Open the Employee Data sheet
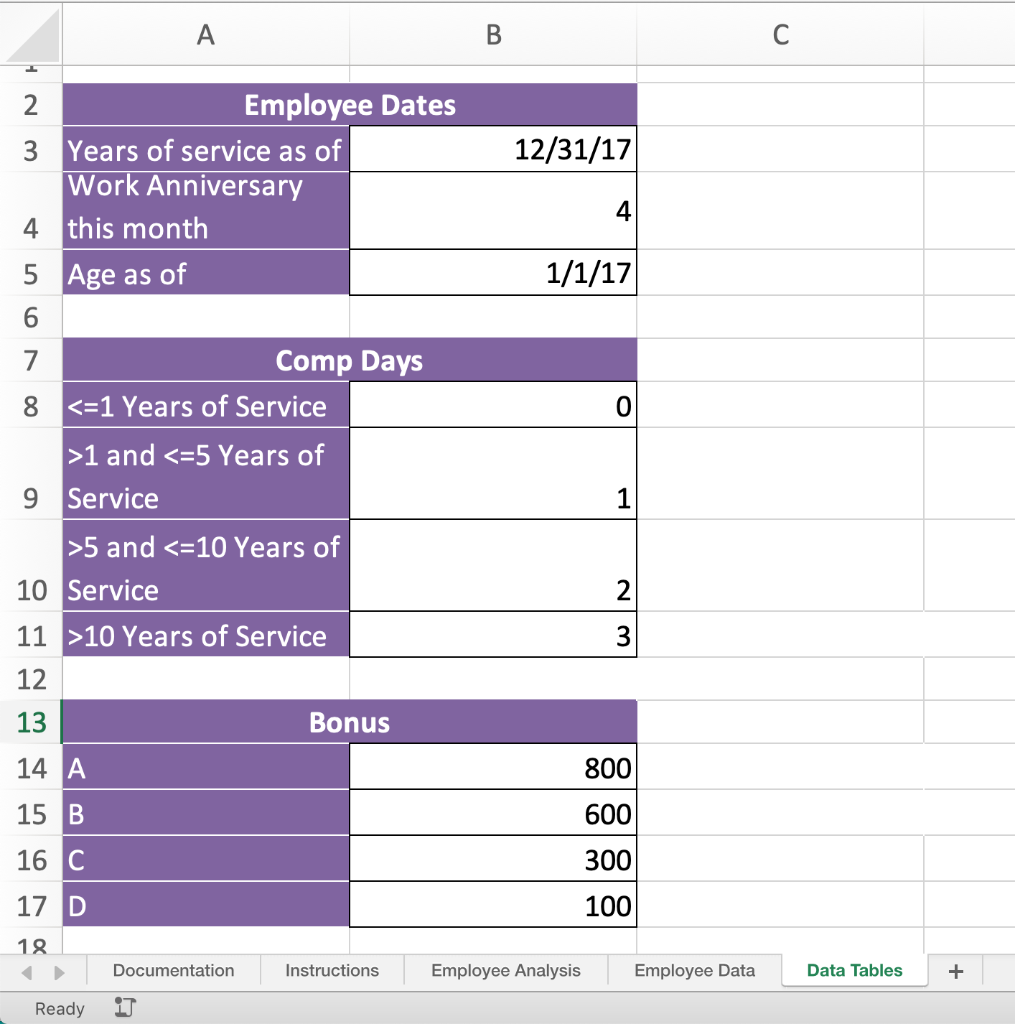Viewport: 1015px width, 1024px height. click(694, 970)
